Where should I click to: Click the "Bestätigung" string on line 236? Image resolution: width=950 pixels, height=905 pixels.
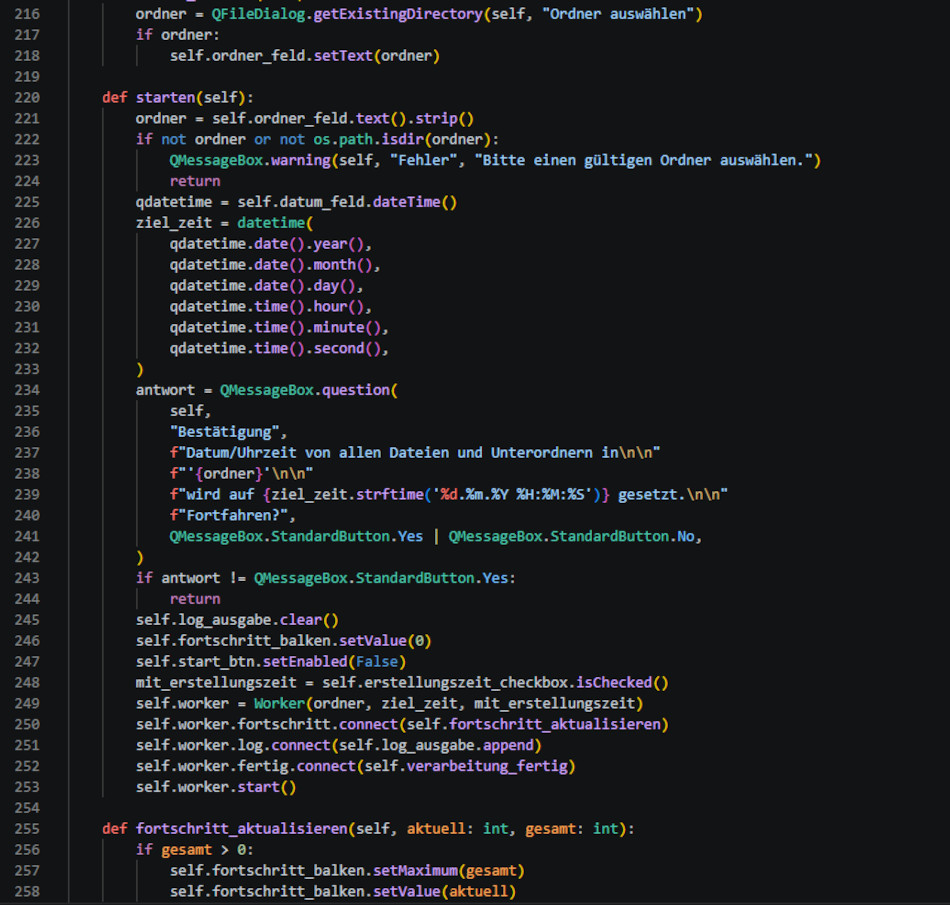(x=224, y=432)
